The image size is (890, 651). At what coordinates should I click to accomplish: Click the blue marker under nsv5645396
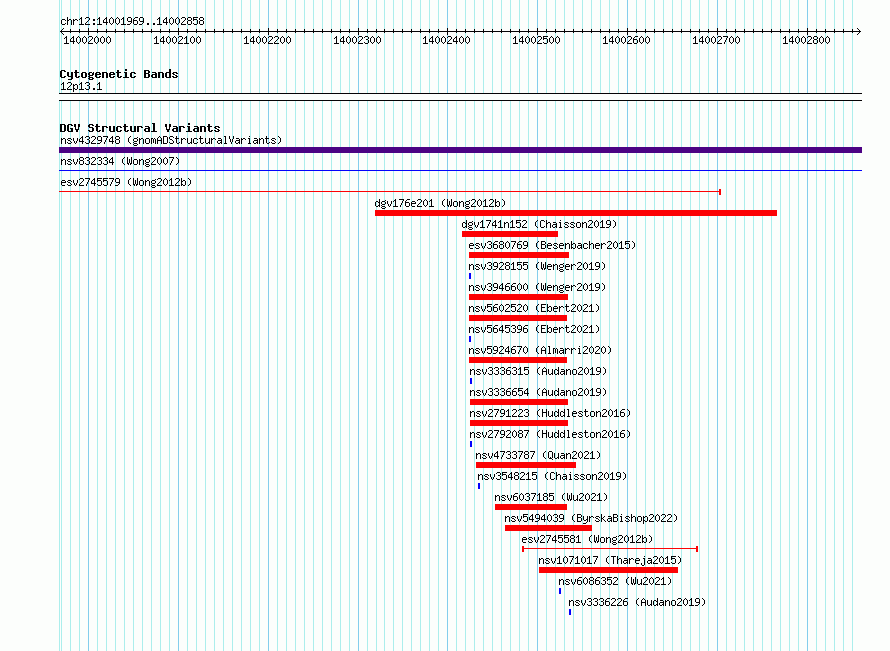pyautogui.click(x=470, y=339)
